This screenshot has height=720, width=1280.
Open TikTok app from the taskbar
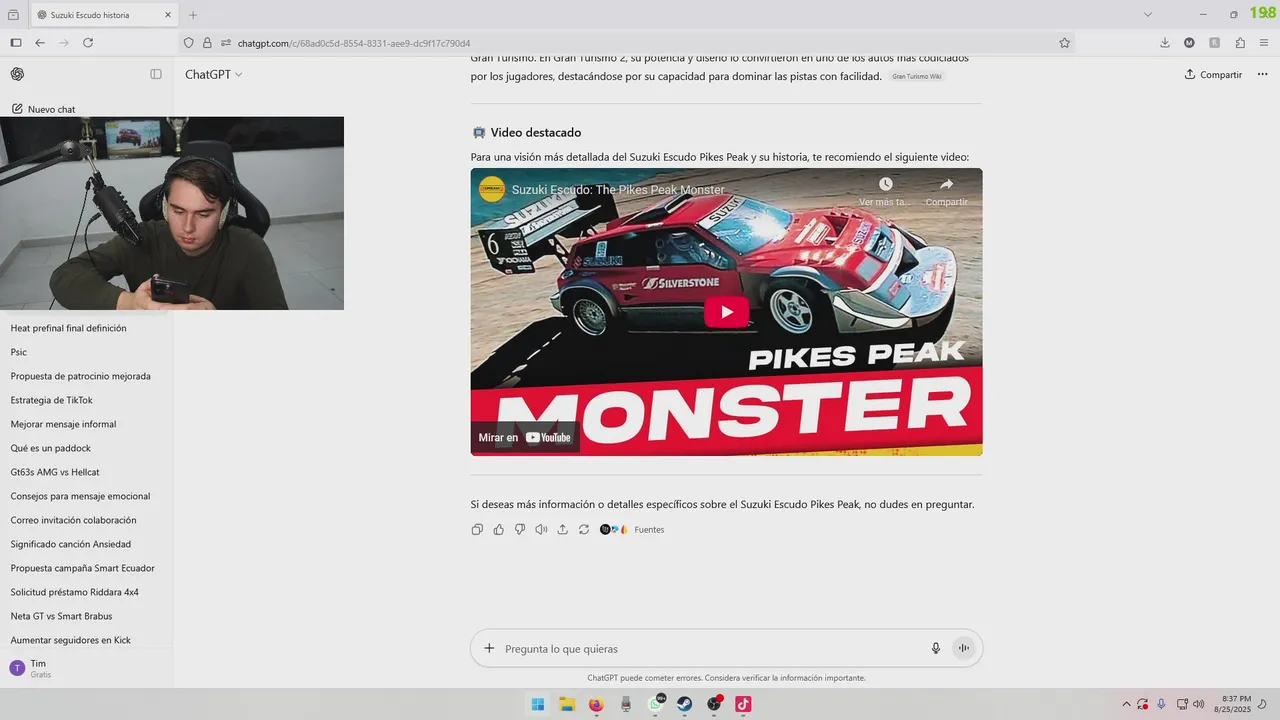tap(743, 704)
